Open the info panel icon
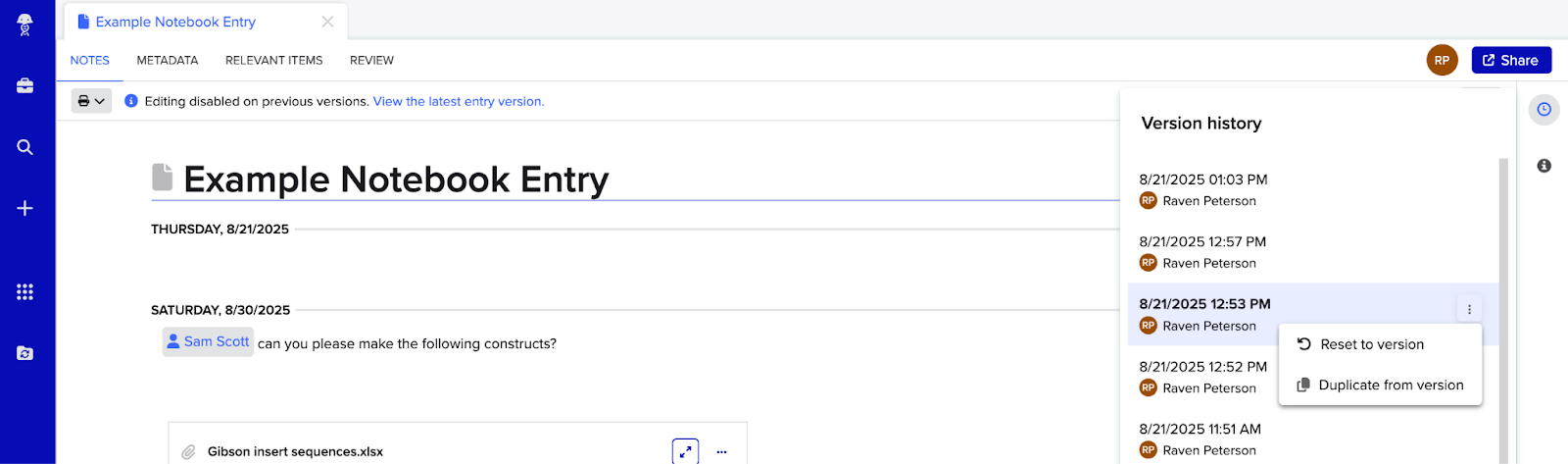This screenshot has height=464, width=1568. point(1543,166)
